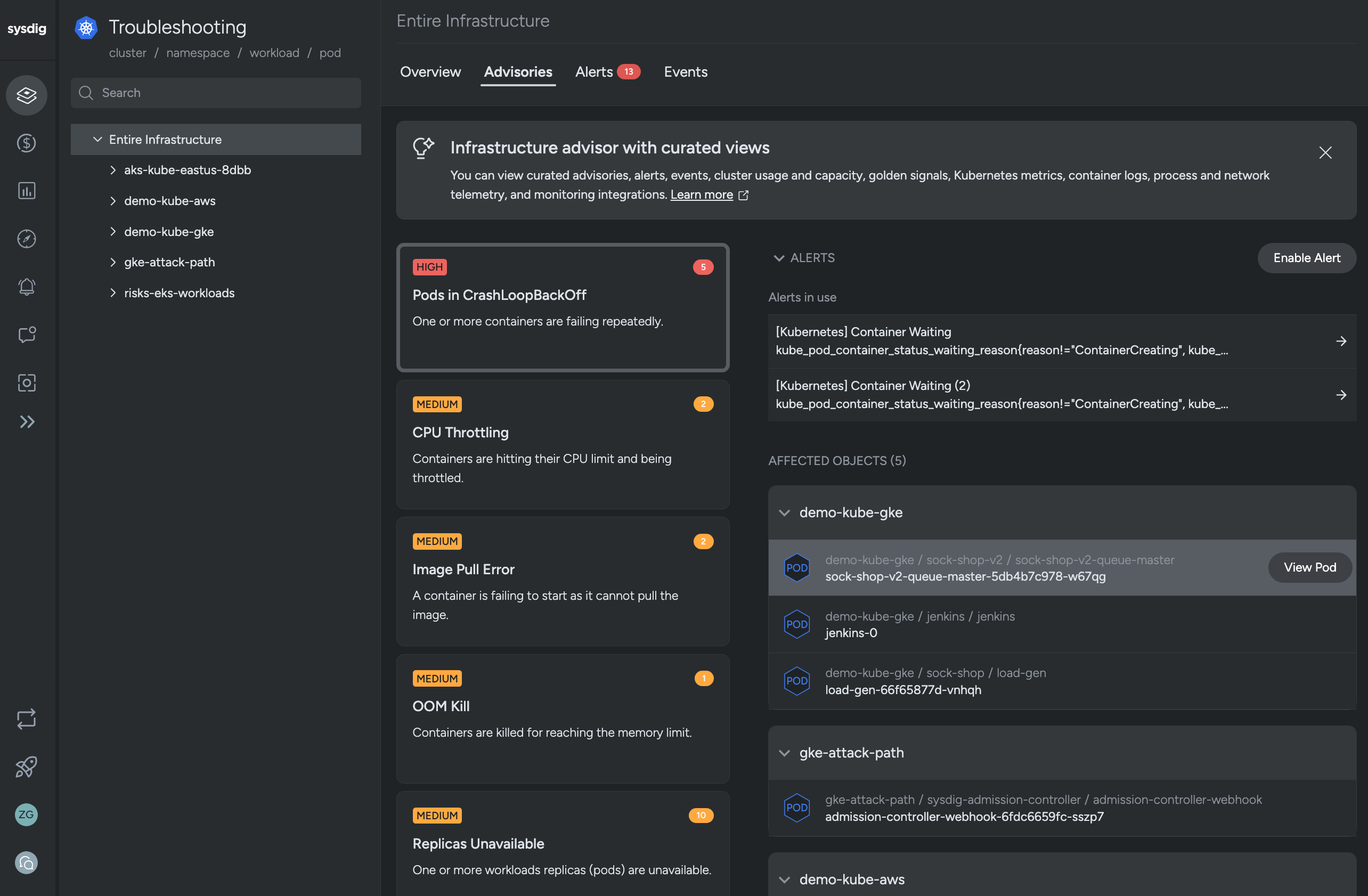The height and width of the screenshot is (896, 1368).
Task: Open the chat notification sidebar icon
Action: (27, 335)
